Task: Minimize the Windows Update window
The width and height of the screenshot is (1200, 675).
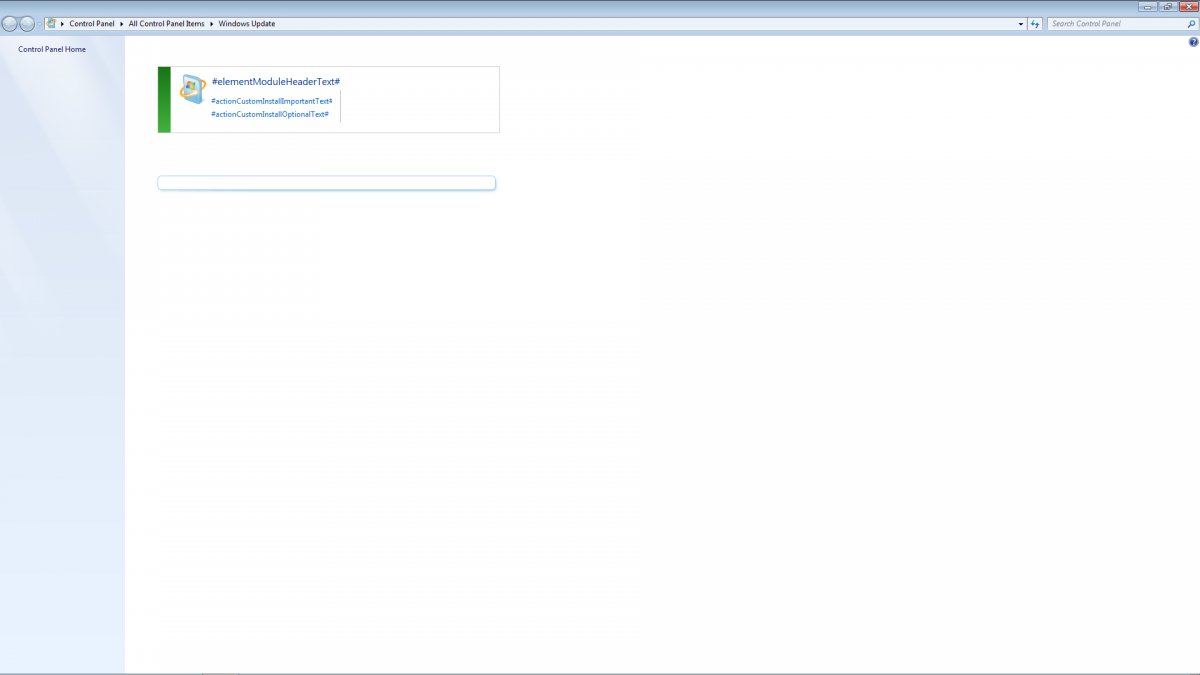Action: [x=1147, y=6]
